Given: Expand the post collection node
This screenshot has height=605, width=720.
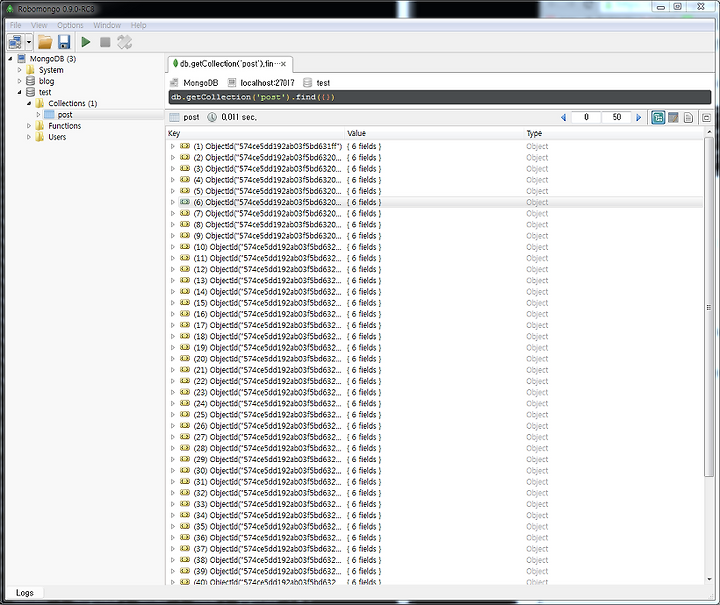Looking at the screenshot, I should point(38,115).
